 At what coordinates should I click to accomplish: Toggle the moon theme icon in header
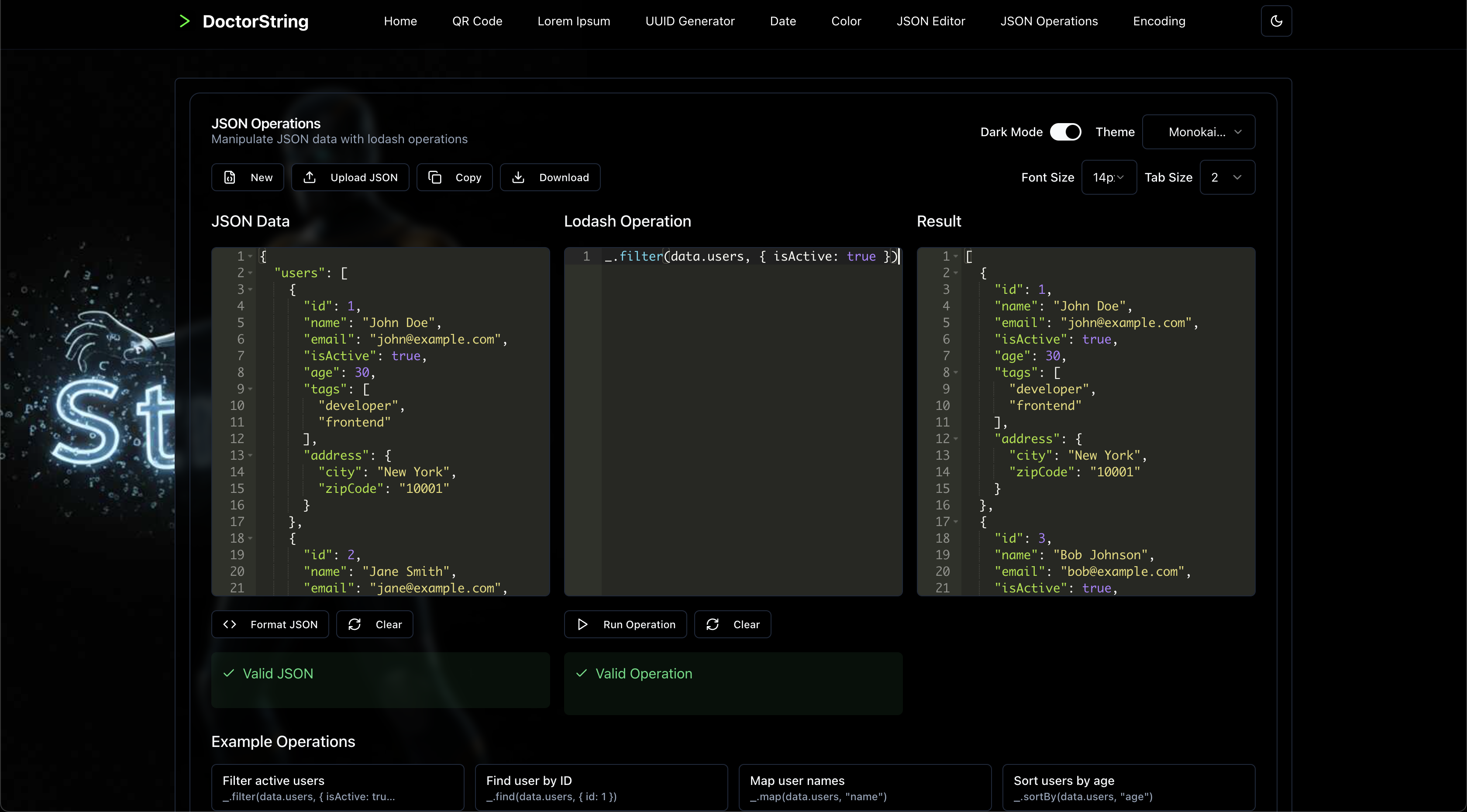pyautogui.click(x=1276, y=21)
